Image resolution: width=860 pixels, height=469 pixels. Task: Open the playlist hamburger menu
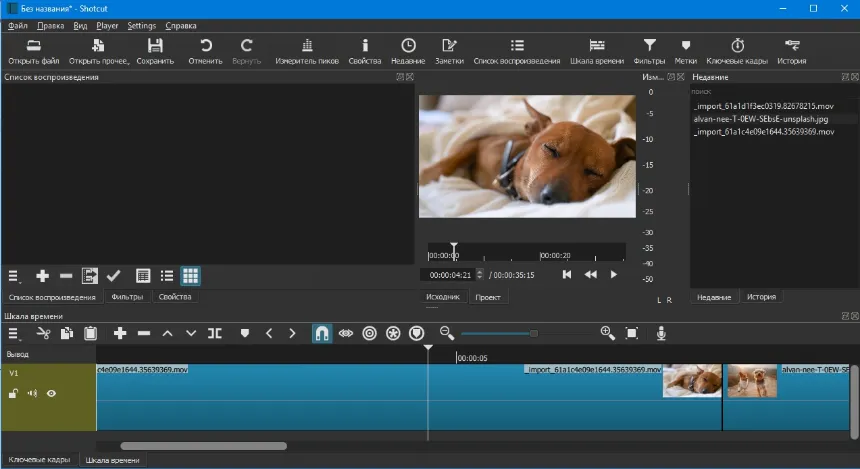coord(14,276)
